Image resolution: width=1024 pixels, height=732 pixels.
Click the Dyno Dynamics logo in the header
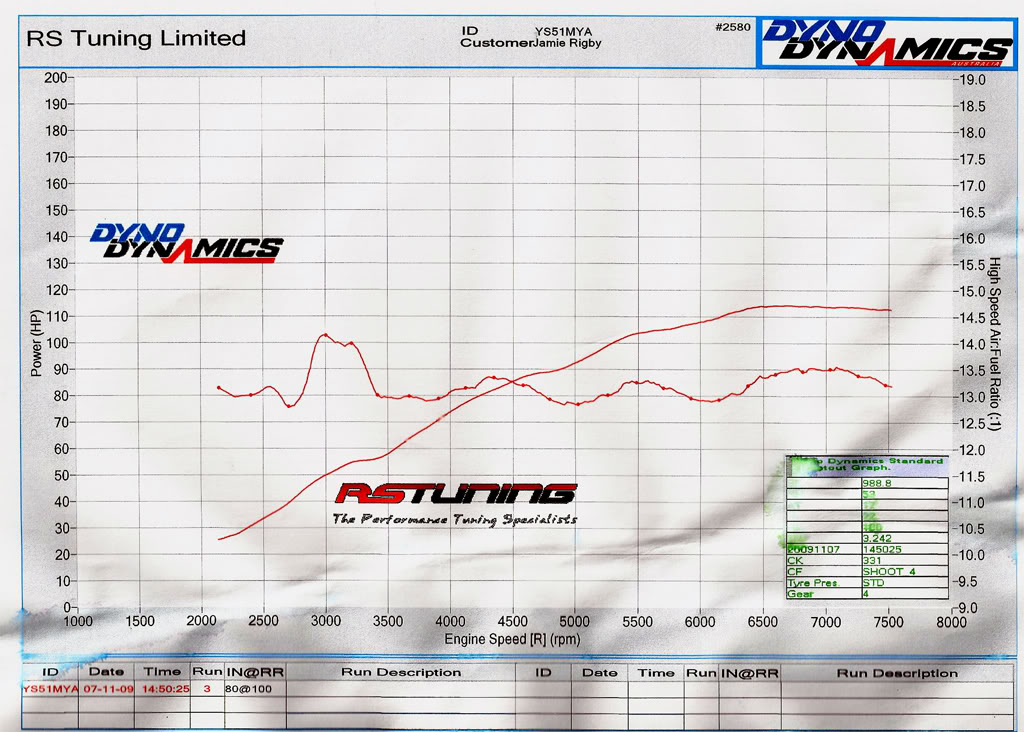click(x=886, y=43)
